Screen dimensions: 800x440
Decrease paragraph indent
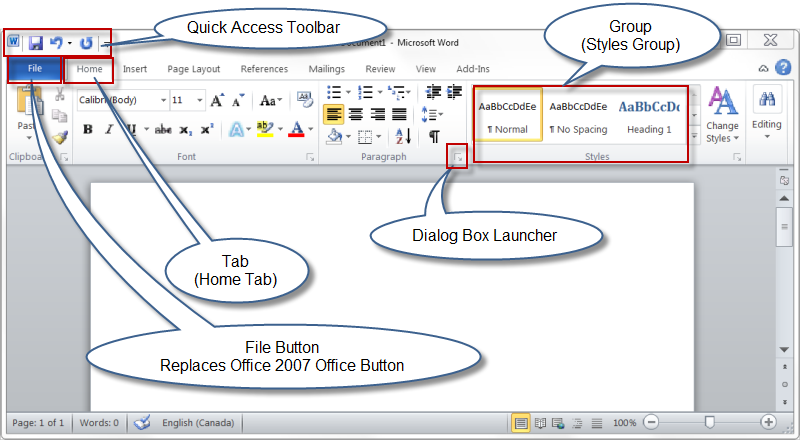pos(433,92)
